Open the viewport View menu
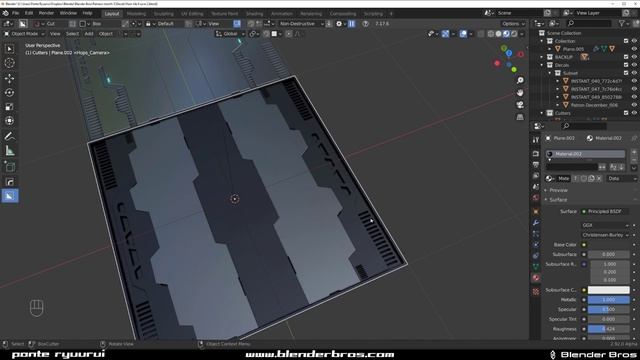Screen dimensions: 640x360 click(x=55, y=34)
